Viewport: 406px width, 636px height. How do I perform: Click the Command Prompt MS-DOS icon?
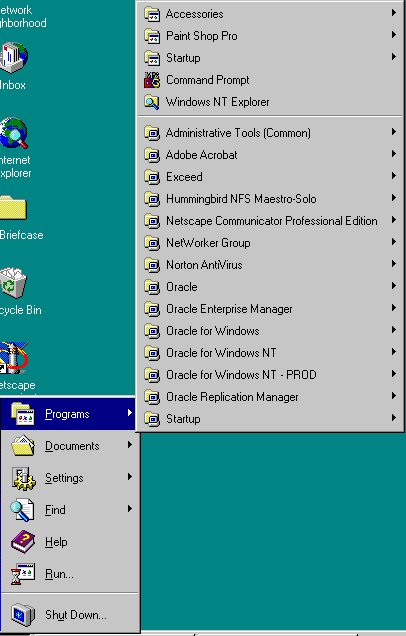(x=152, y=80)
